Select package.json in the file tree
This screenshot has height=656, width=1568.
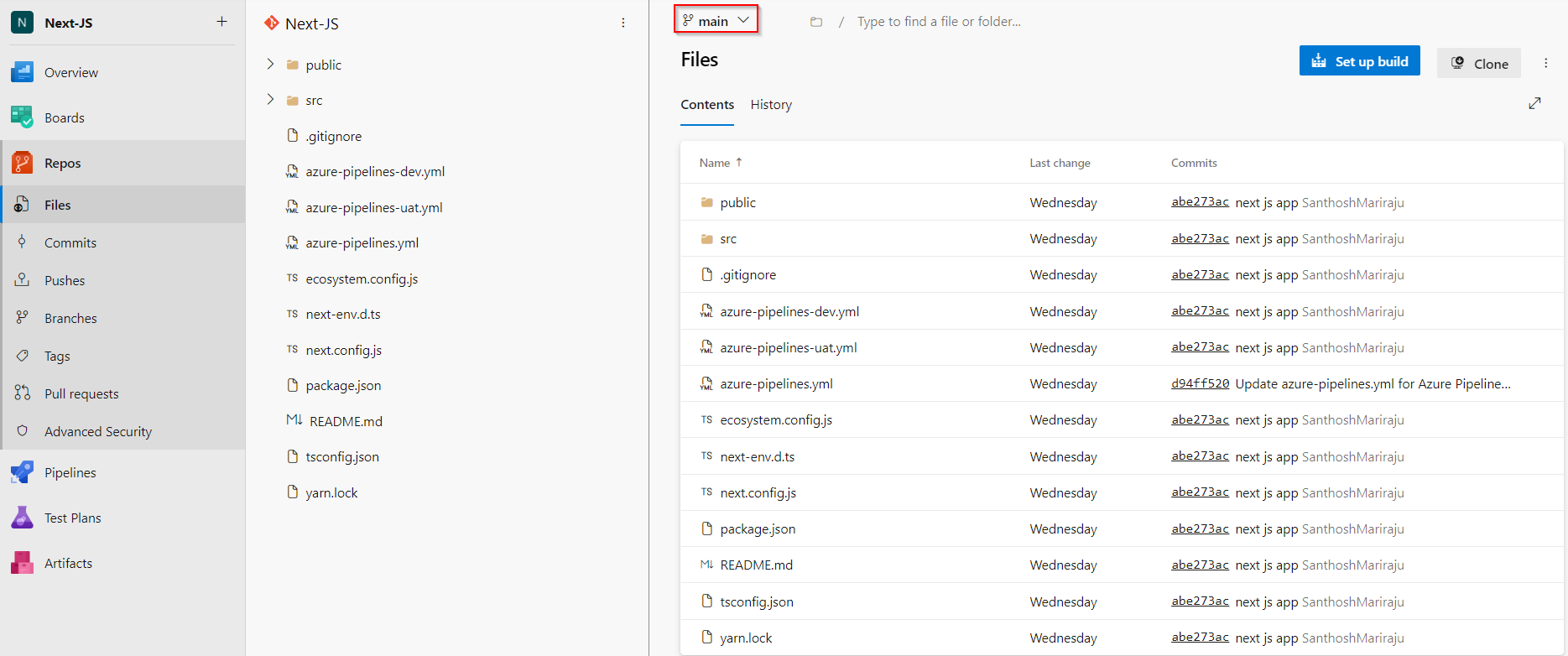coord(343,385)
